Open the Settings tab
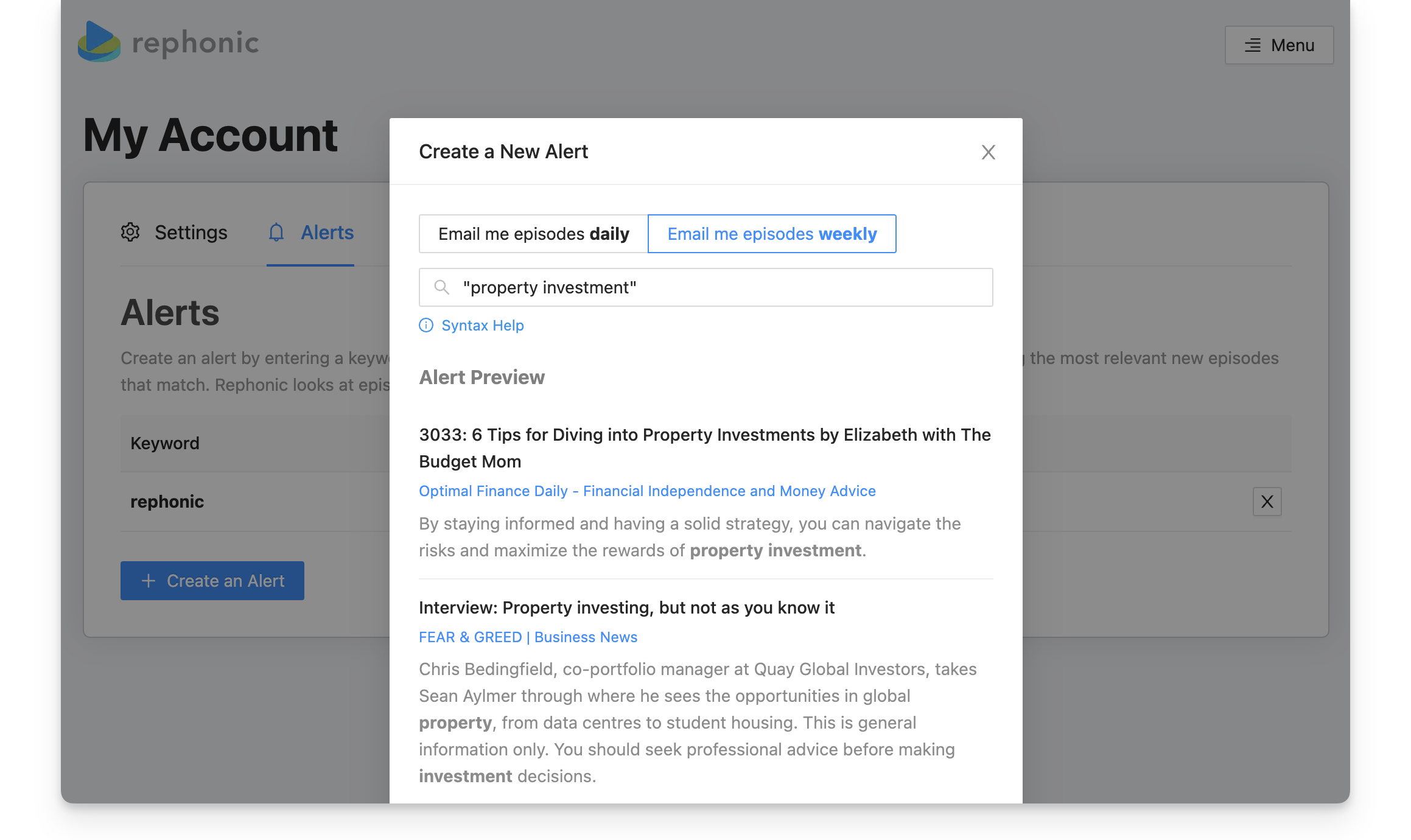Screen dimensions: 1411x840 [x=191, y=233]
